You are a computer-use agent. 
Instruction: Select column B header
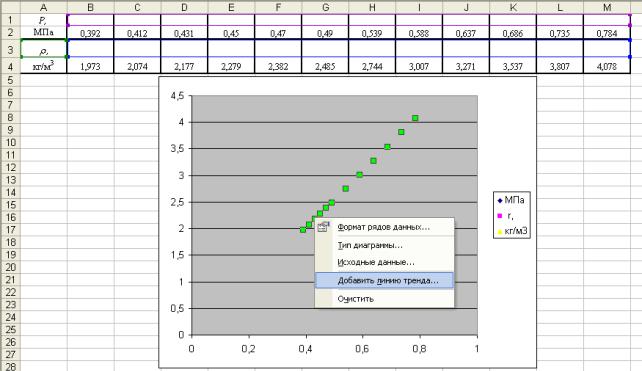(90, 7)
